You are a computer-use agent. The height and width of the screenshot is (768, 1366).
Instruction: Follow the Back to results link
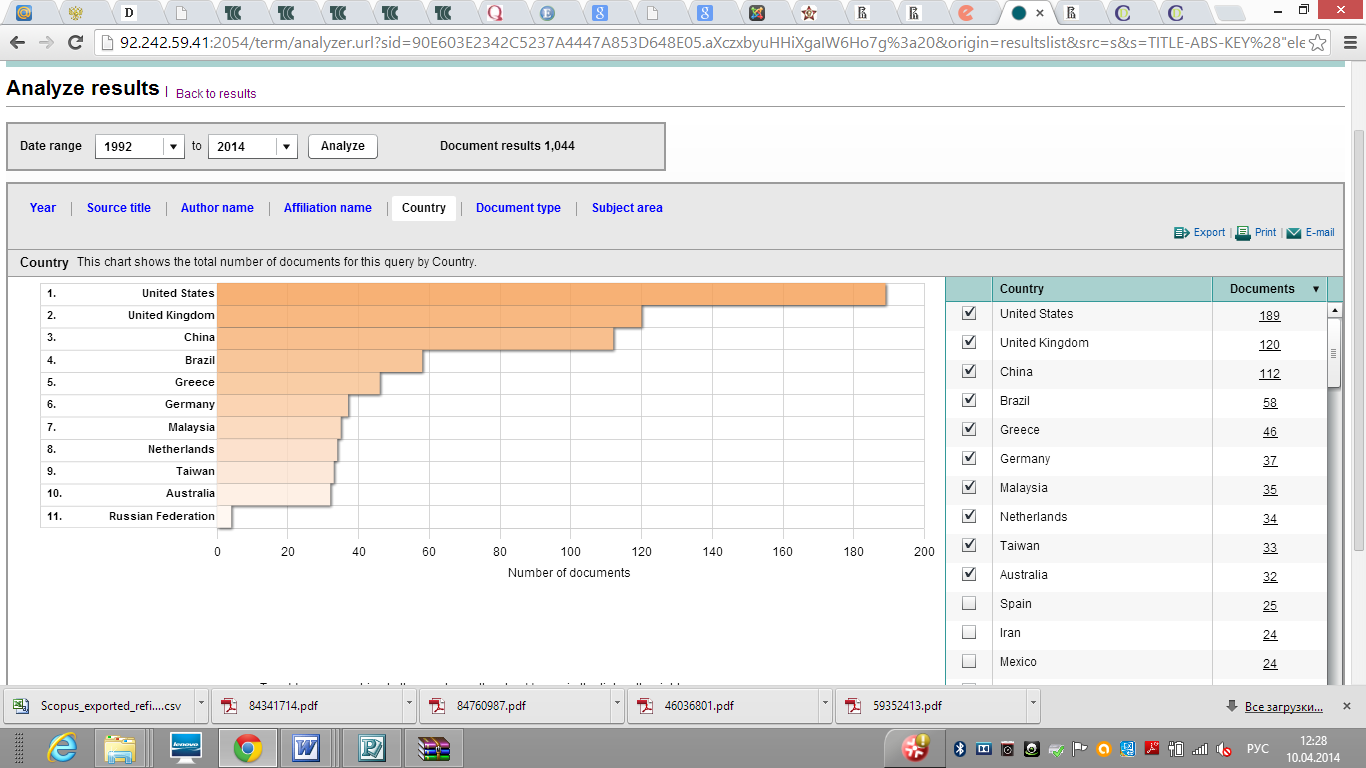click(216, 94)
